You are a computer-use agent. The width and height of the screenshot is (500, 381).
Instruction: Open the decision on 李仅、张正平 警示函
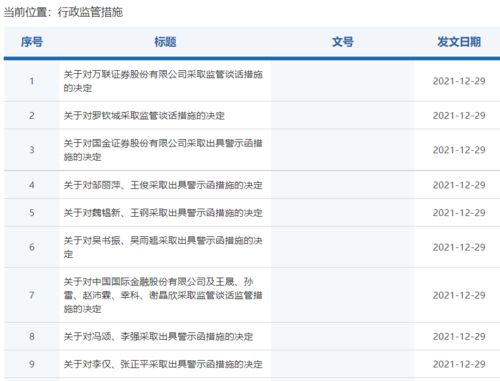(x=163, y=364)
